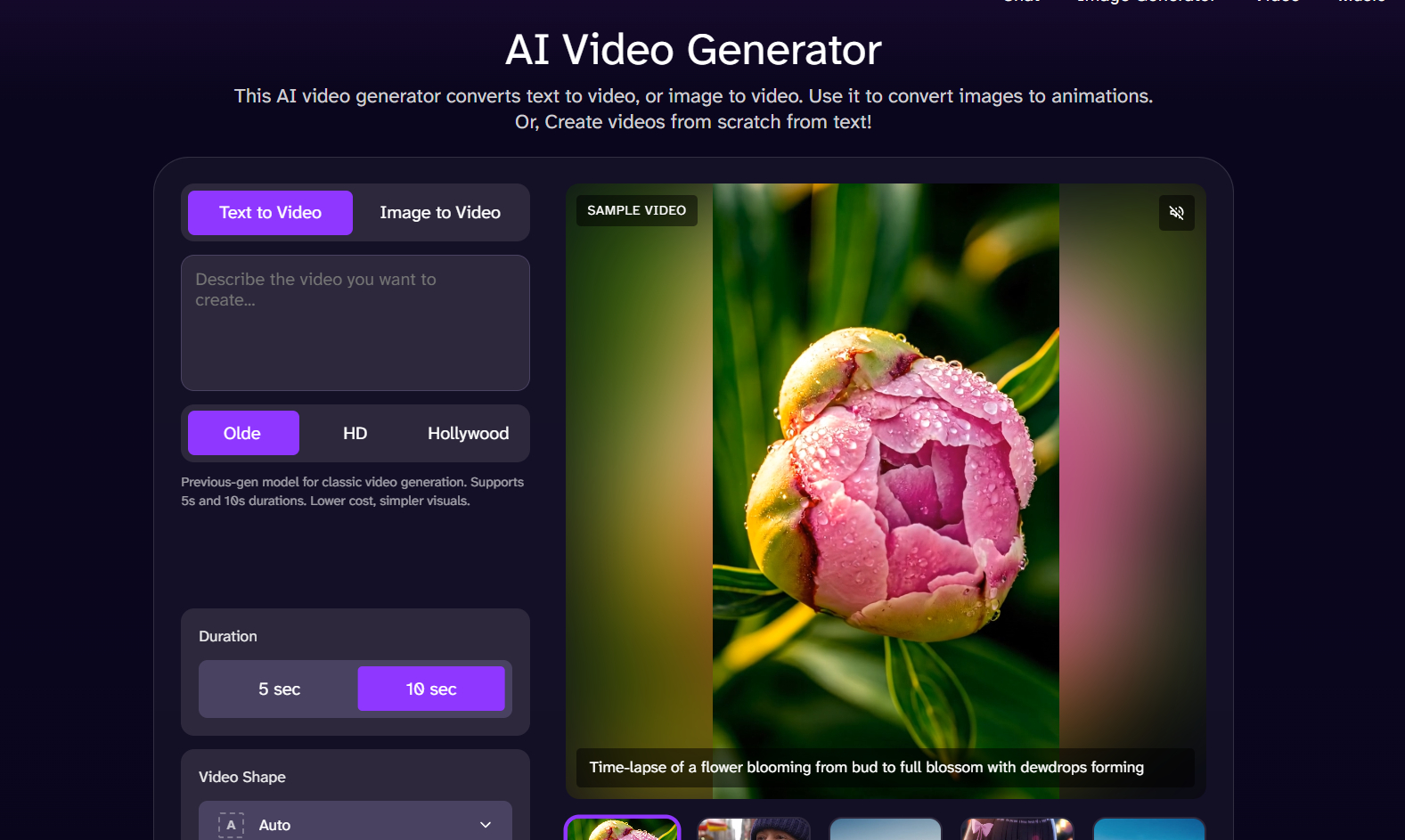Click the 'This AI video generator converts text' subtitle
The image size is (1405, 840).
coord(693,109)
